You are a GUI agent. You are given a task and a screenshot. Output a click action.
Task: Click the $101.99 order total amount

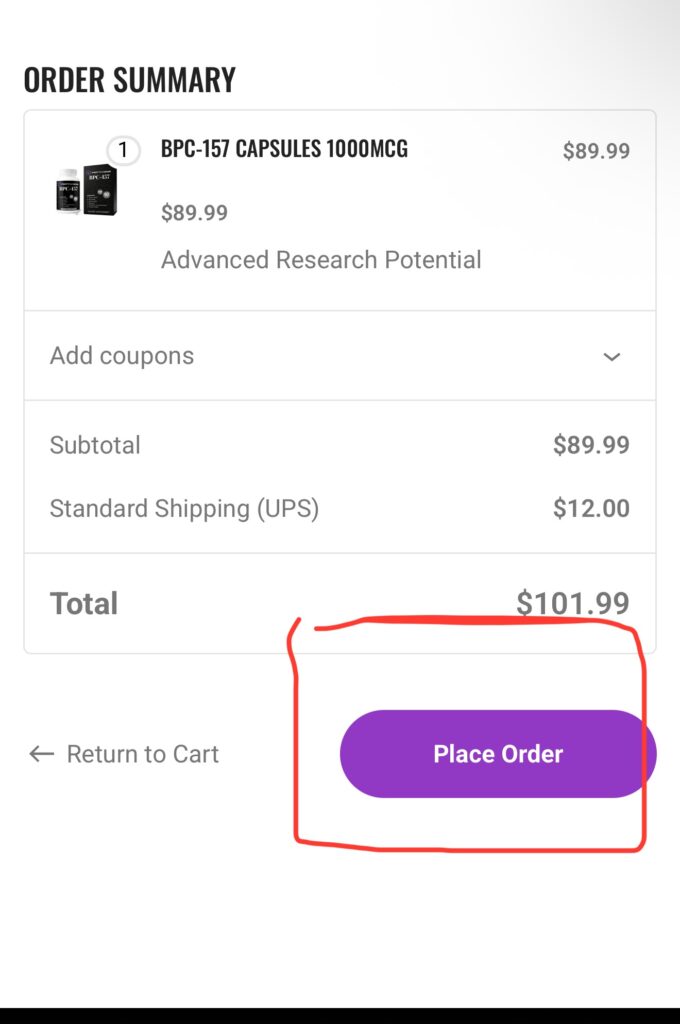[x=573, y=604]
